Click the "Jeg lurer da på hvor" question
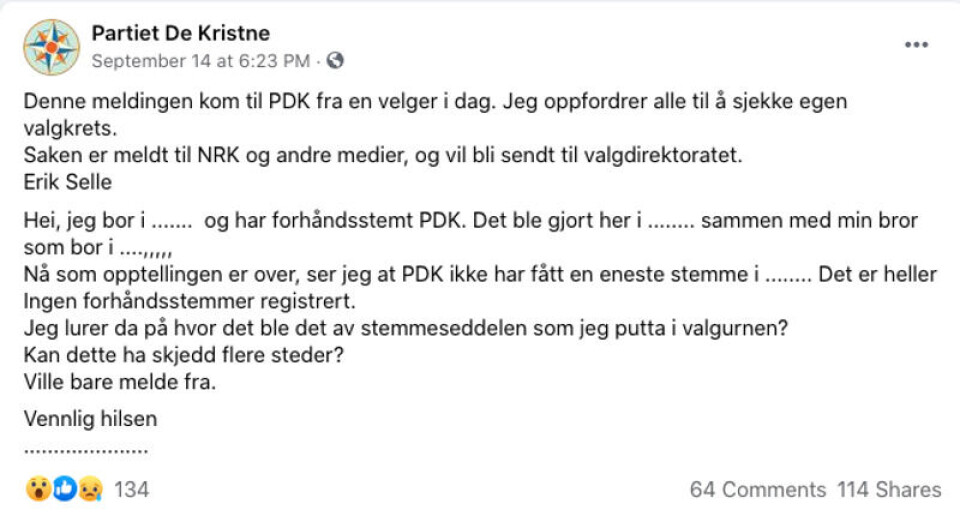This screenshot has width=960, height=516. click(405, 328)
